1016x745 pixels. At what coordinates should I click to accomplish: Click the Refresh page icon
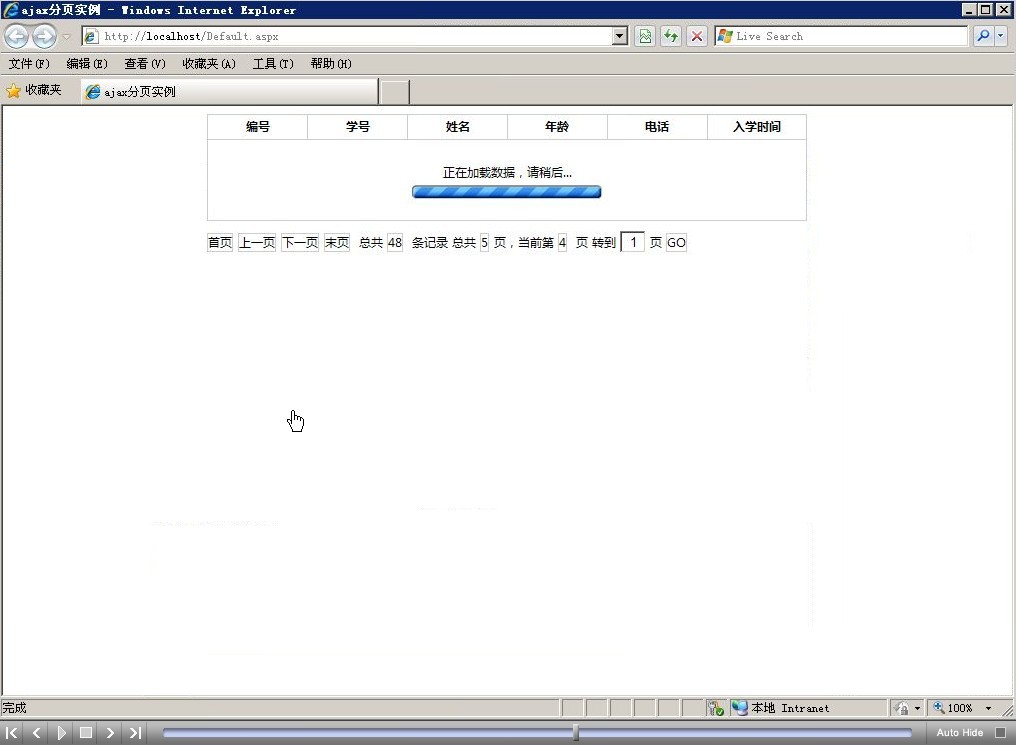671,37
